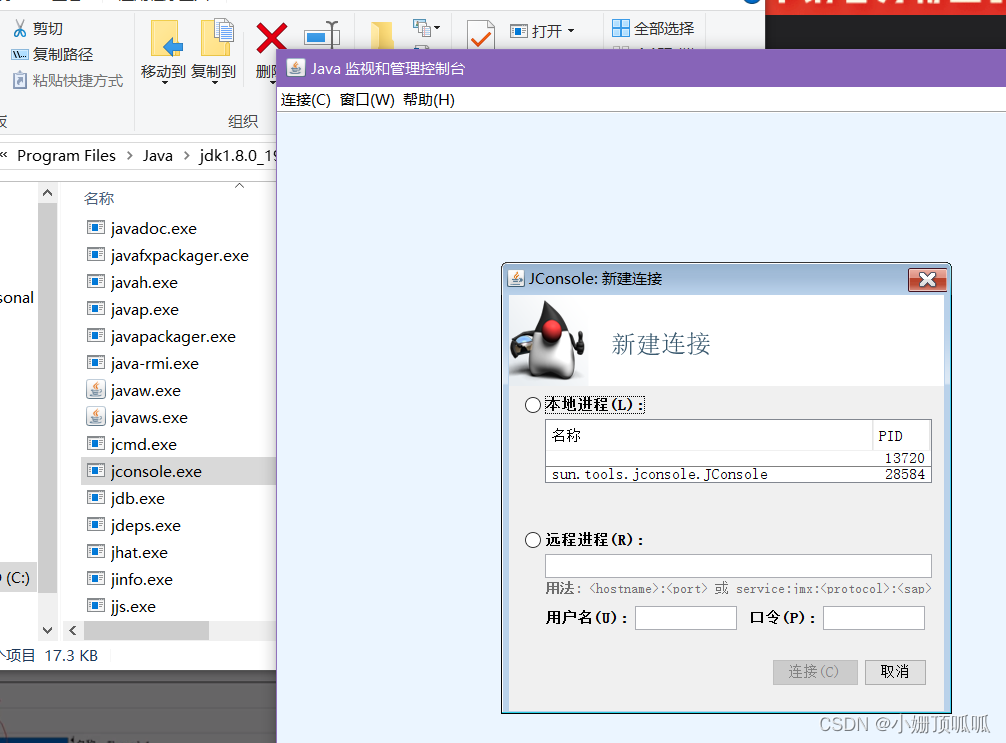1006x743 pixels.
Task: Select javafxpackager.exe in file list
Action: click(x=180, y=255)
